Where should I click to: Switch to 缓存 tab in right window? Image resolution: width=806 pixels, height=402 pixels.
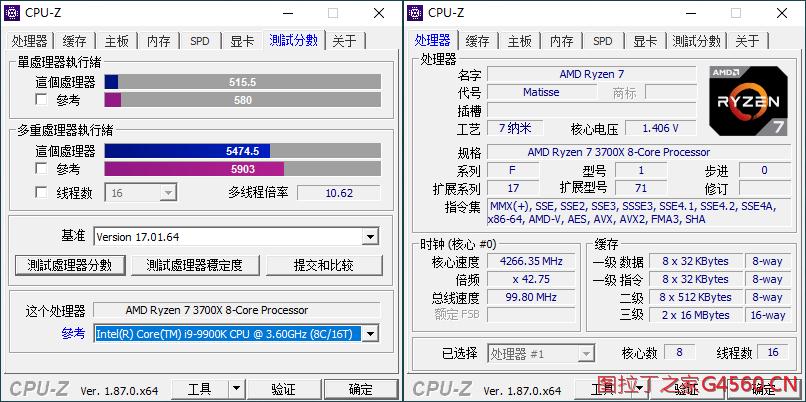coord(478,41)
